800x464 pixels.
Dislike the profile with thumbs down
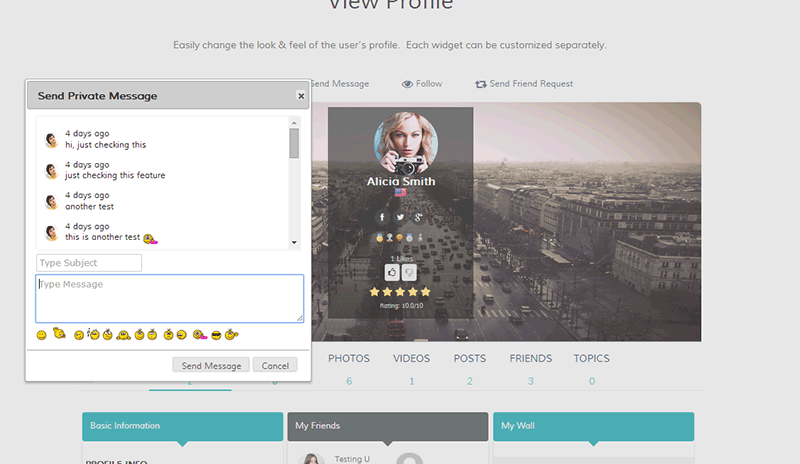(409, 273)
